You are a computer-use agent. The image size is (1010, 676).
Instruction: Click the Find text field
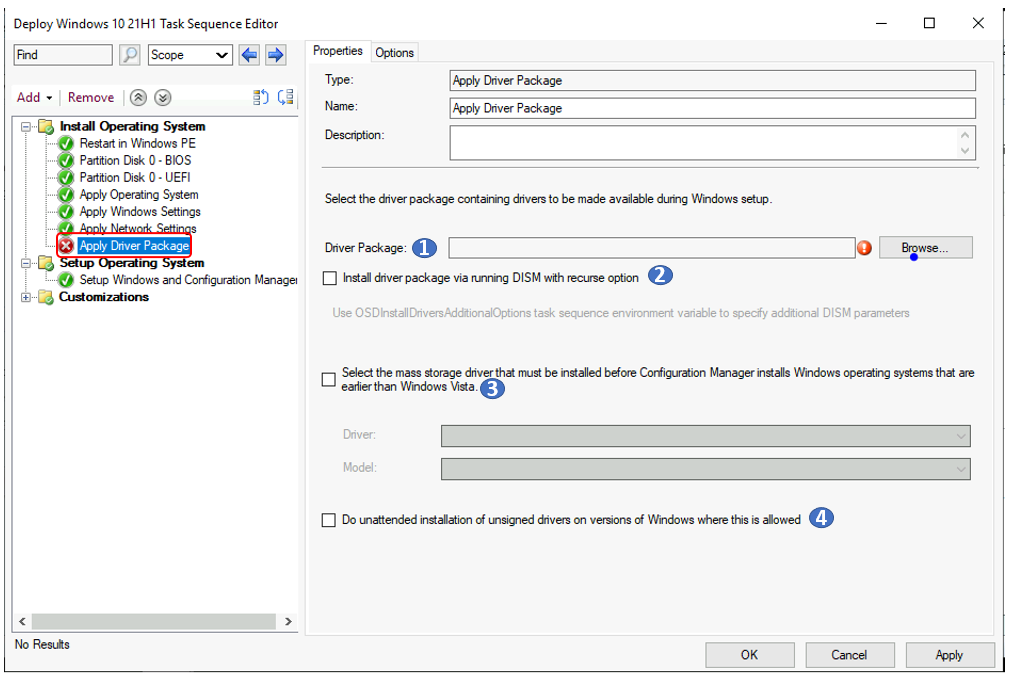click(x=63, y=55)
